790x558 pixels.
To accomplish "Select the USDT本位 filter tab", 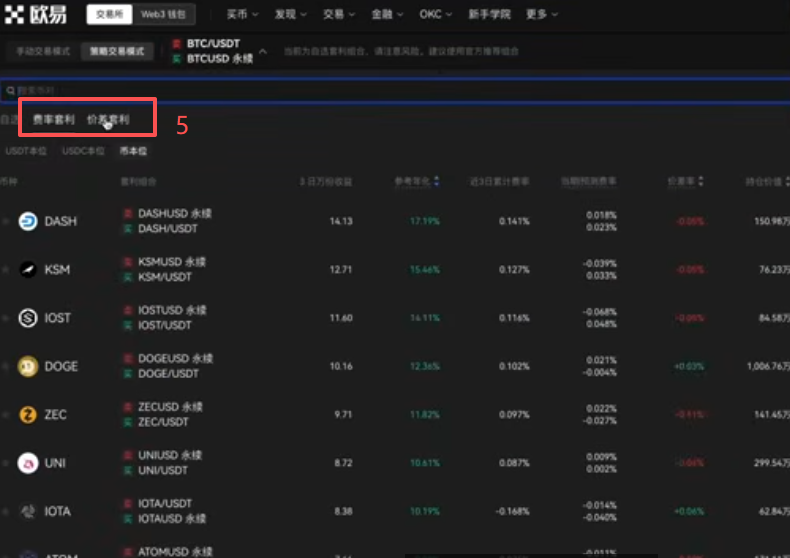I will pyautogui.click(x=26, y=151).
